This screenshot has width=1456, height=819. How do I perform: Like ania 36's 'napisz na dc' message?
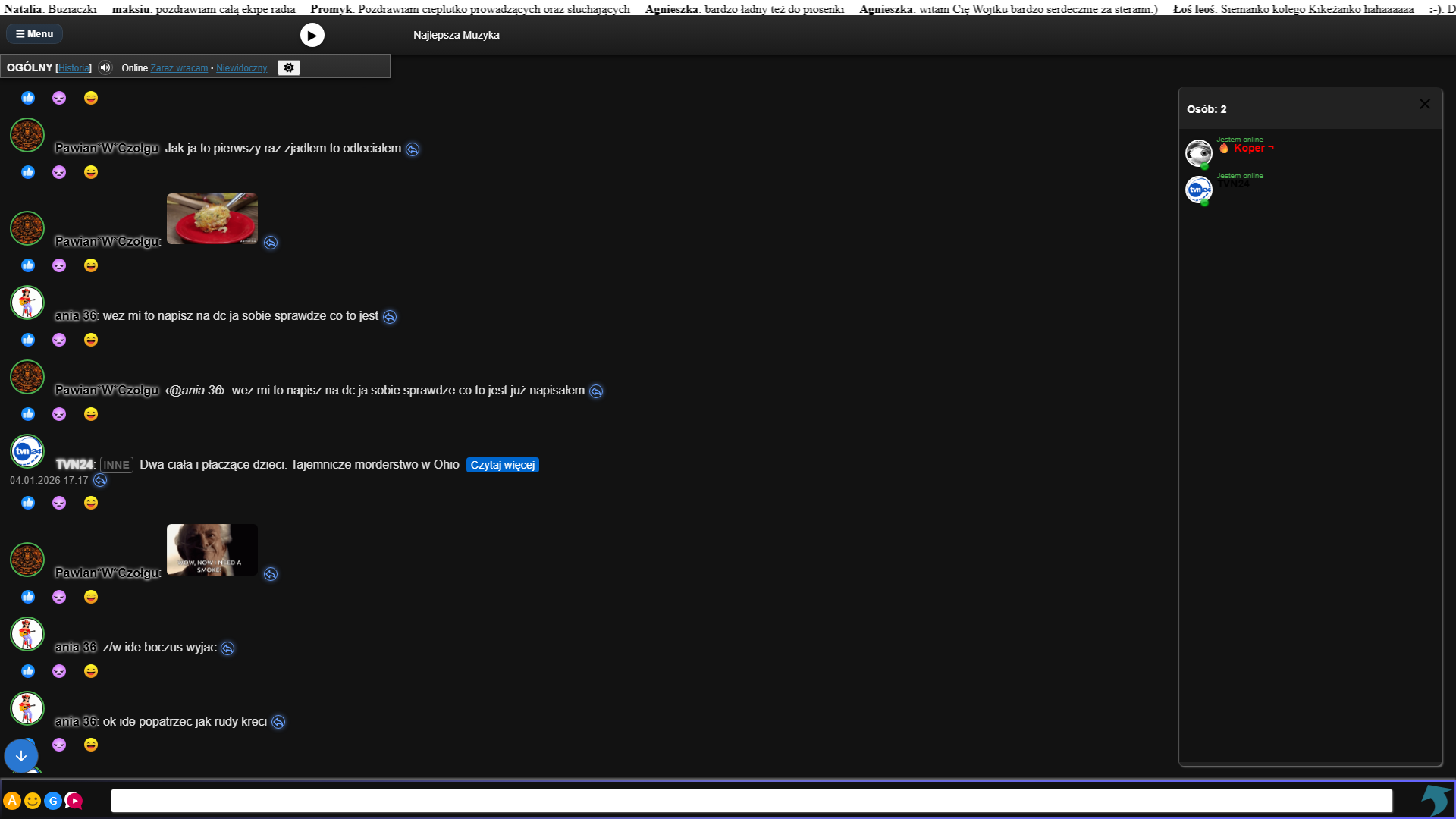28,340
